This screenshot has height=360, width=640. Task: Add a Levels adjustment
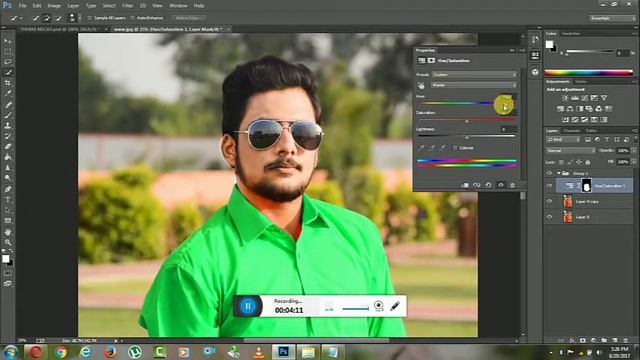[575, 98]
